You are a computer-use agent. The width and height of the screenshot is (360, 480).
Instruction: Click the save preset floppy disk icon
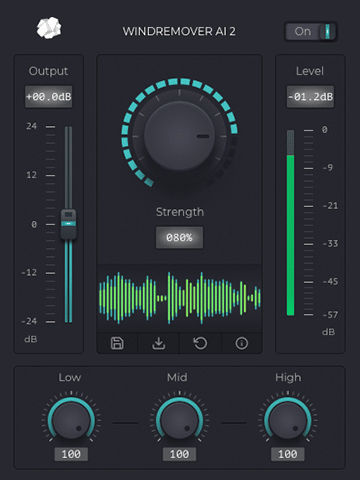117,343
